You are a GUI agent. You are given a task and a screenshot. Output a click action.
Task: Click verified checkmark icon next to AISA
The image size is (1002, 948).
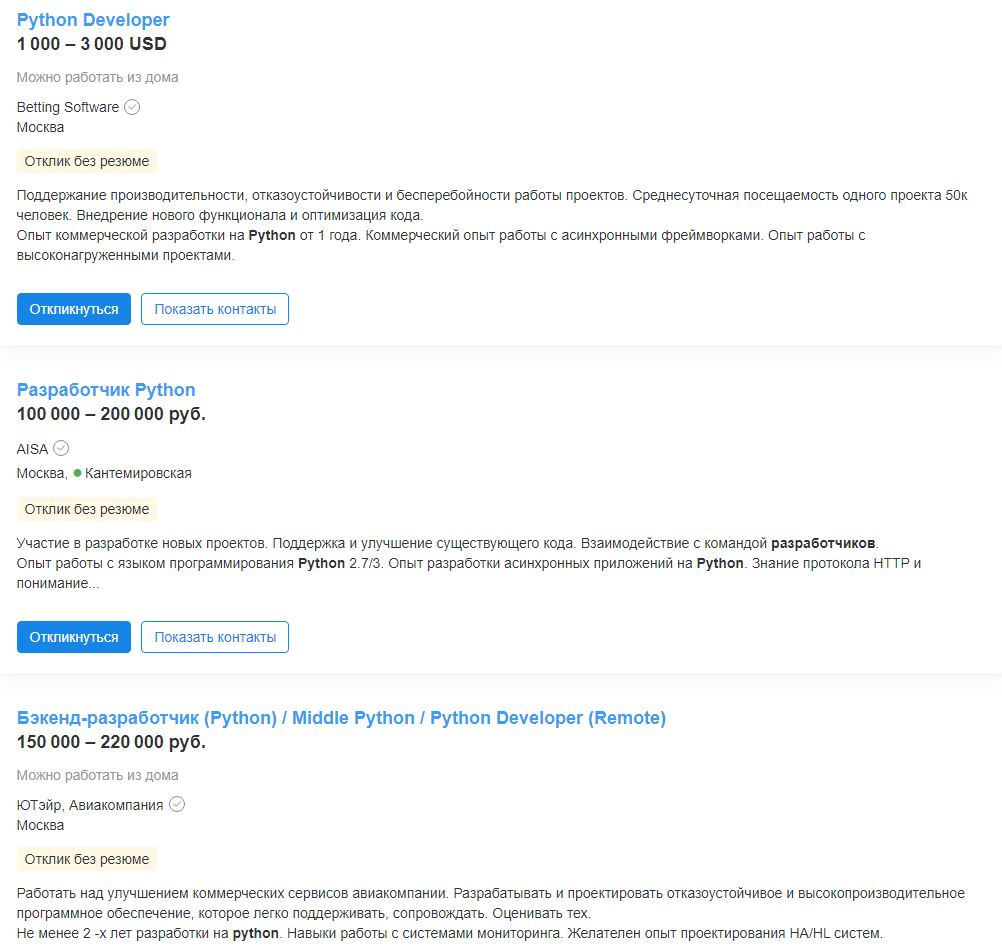[x=61, y=448]
